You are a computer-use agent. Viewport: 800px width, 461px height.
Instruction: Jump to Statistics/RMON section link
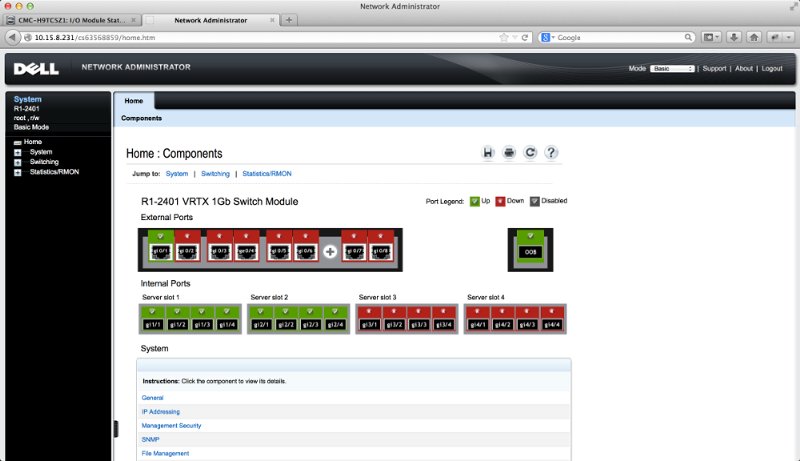(267, 173)
